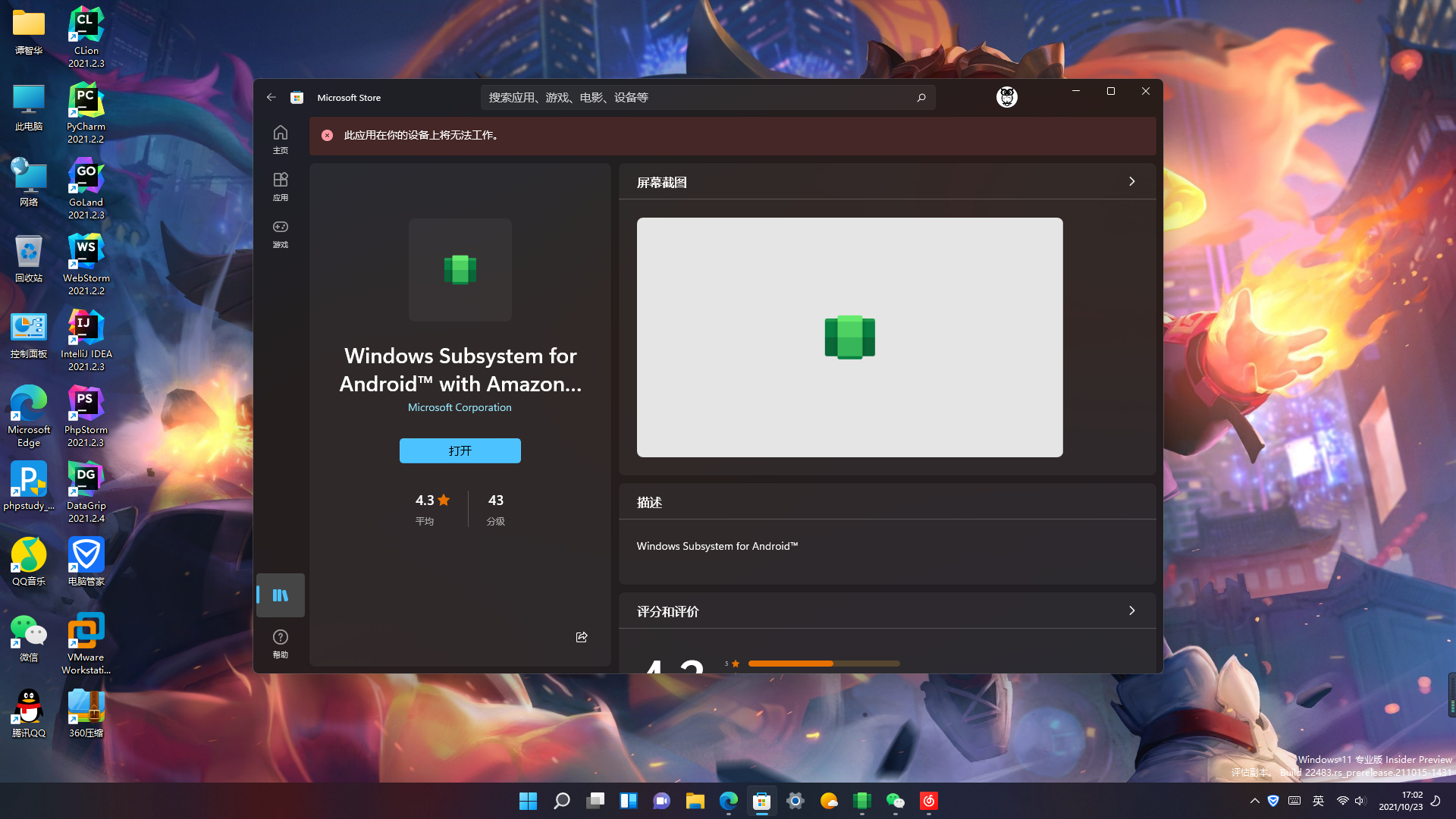Open the Apps section in sidebar
1456x819 pixels.
pos(281,186)
